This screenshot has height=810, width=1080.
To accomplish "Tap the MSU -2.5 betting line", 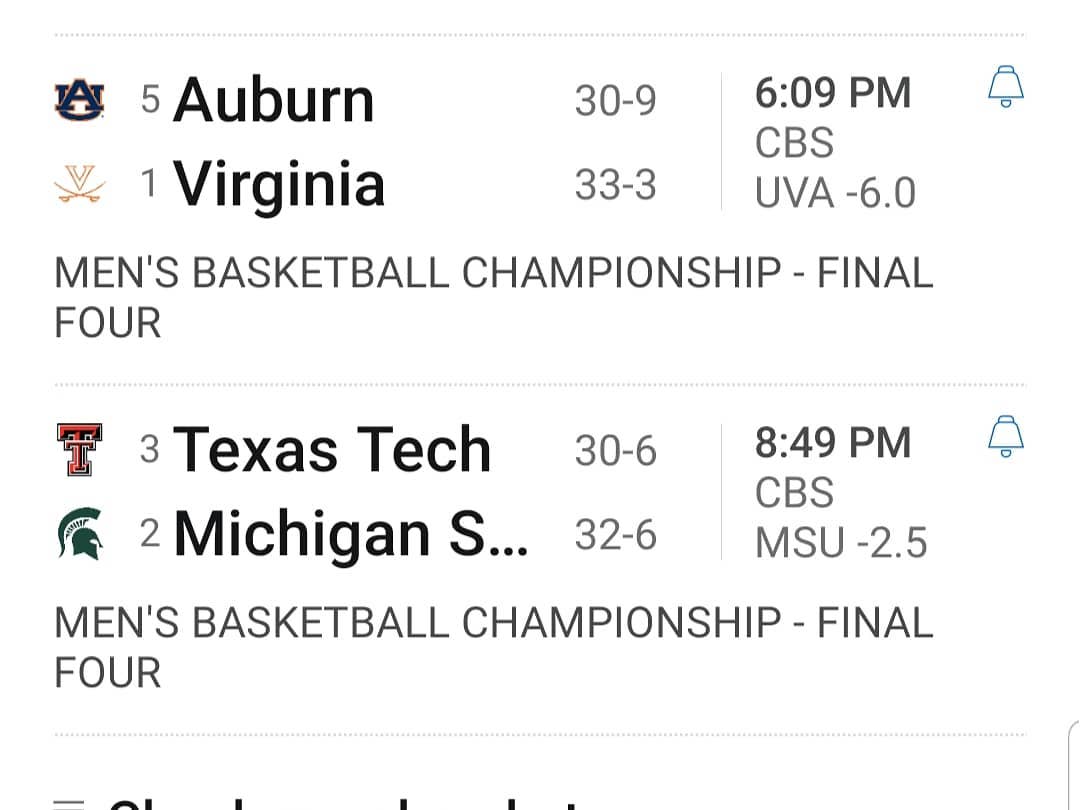I will pyautogui.click(x=841, y=543).
